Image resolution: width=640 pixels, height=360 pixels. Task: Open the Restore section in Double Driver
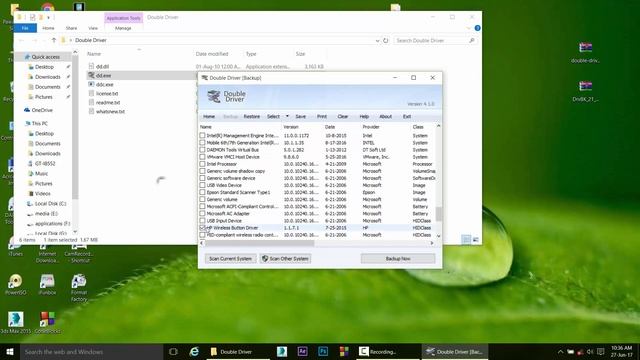(251, 117)
